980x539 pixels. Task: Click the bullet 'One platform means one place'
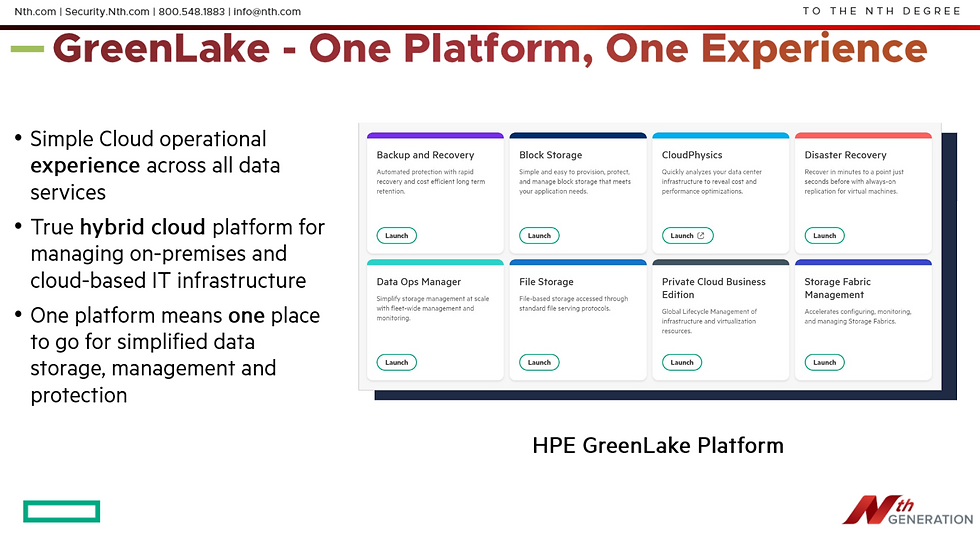(x=175, y=355)
